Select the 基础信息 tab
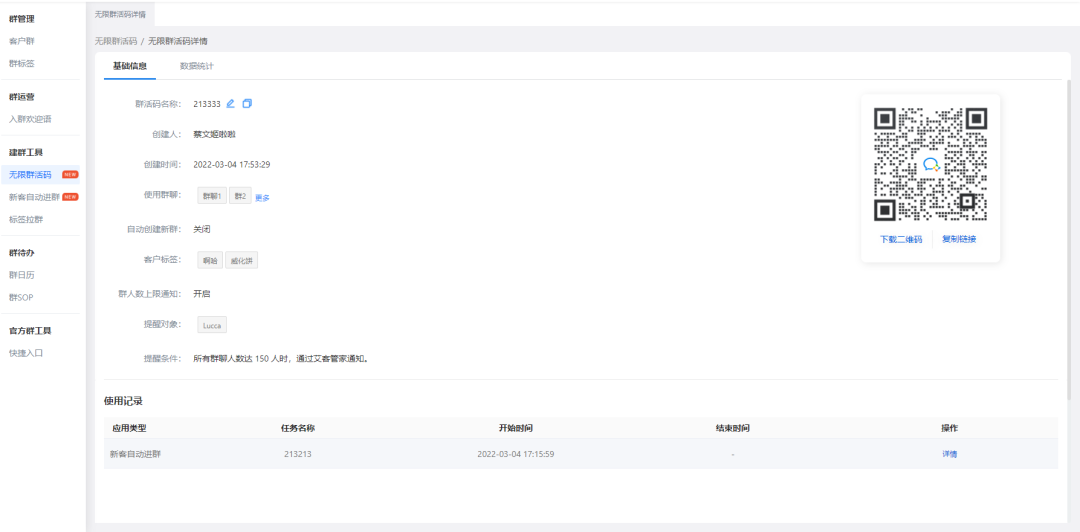The width and height of the screenshot is (1080, 532). [x=129, y=66]
